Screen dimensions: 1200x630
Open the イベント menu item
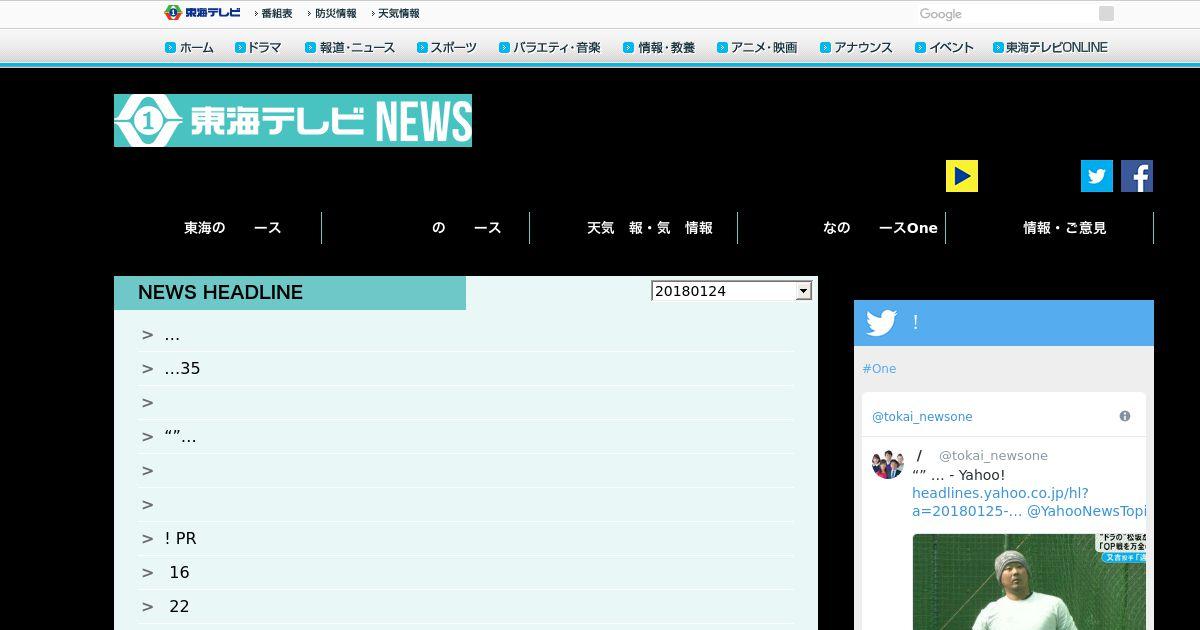[x=944, y=47]
